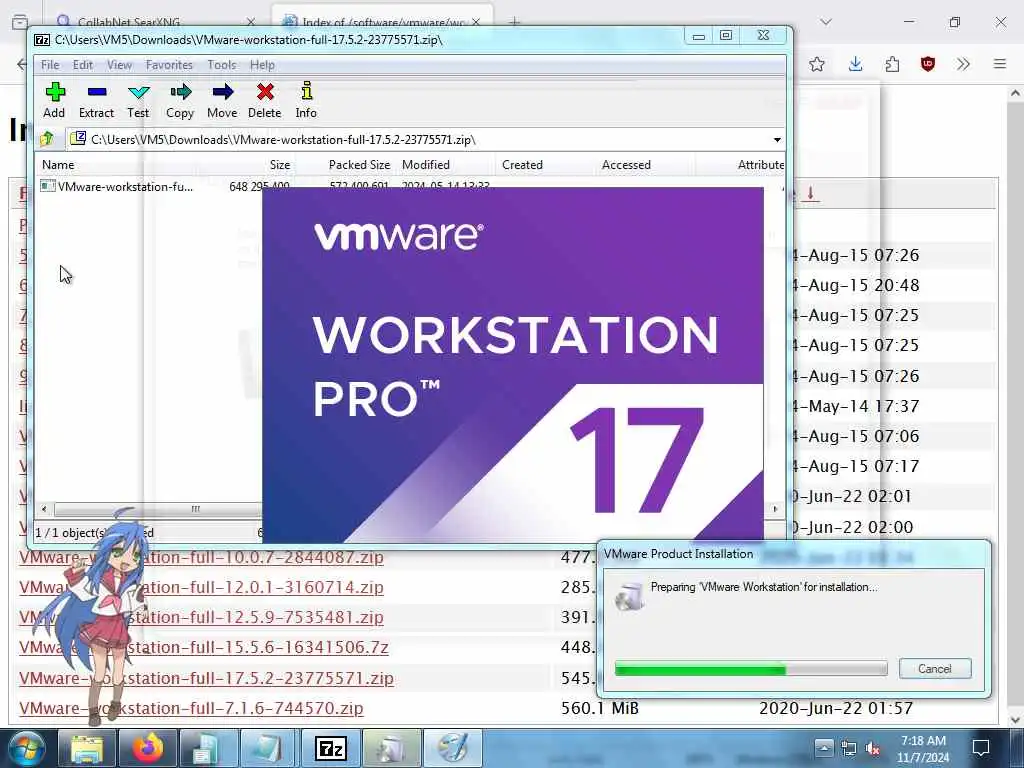Open Windows Explorer from the taskbar
The width and height of the screenshot is (1024, 768).
click(x=87, y=748)
